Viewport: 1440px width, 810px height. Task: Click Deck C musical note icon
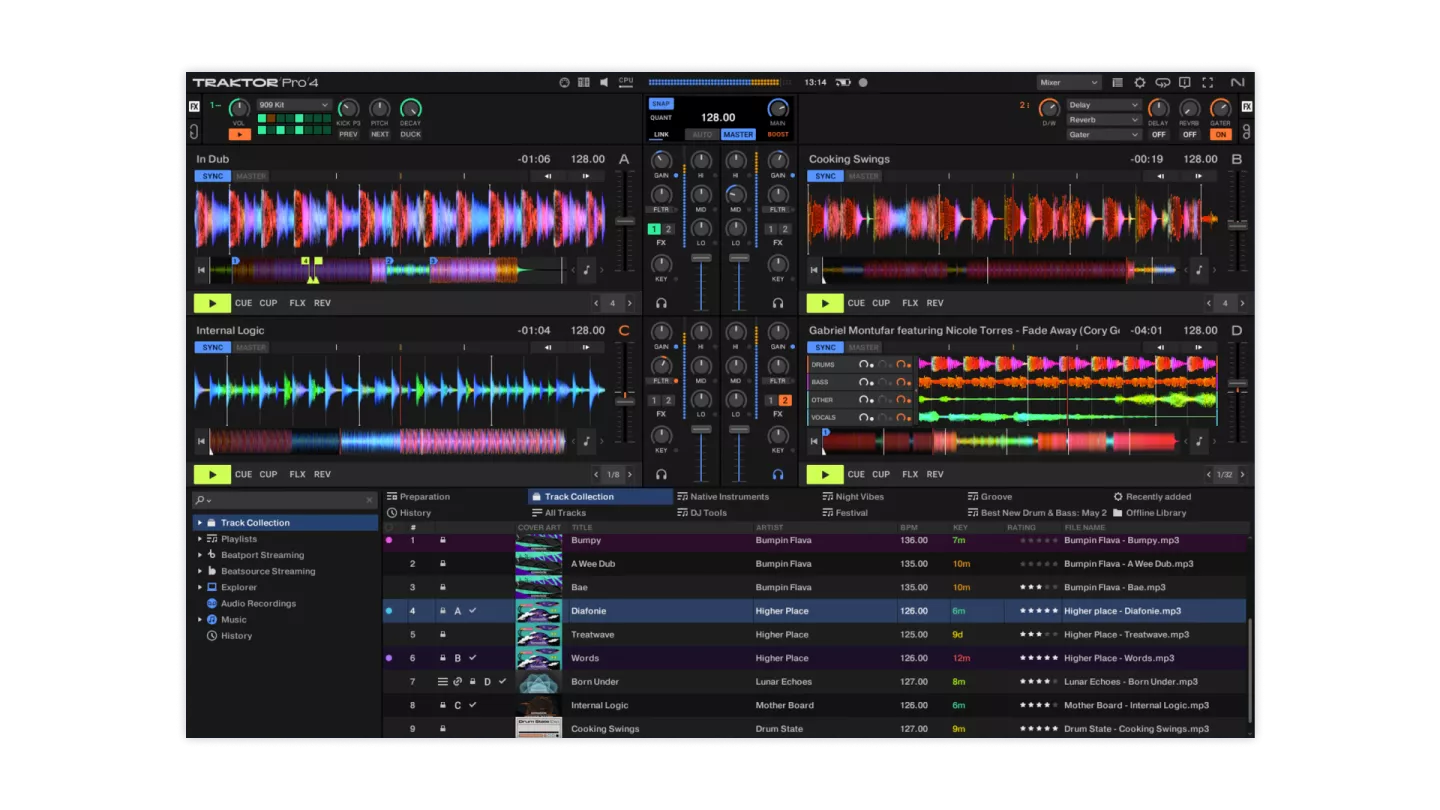(x=587, y=440)
